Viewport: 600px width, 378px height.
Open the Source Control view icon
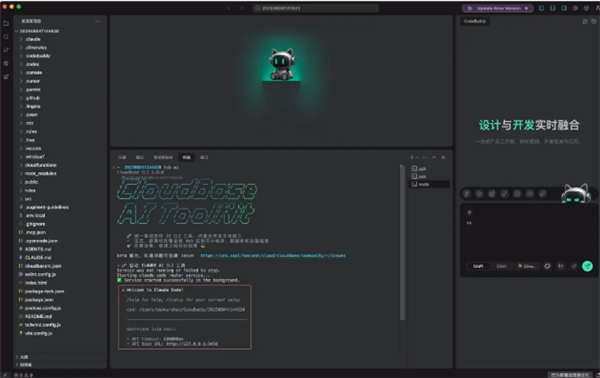pyautogui.click(x=6, y=50)
